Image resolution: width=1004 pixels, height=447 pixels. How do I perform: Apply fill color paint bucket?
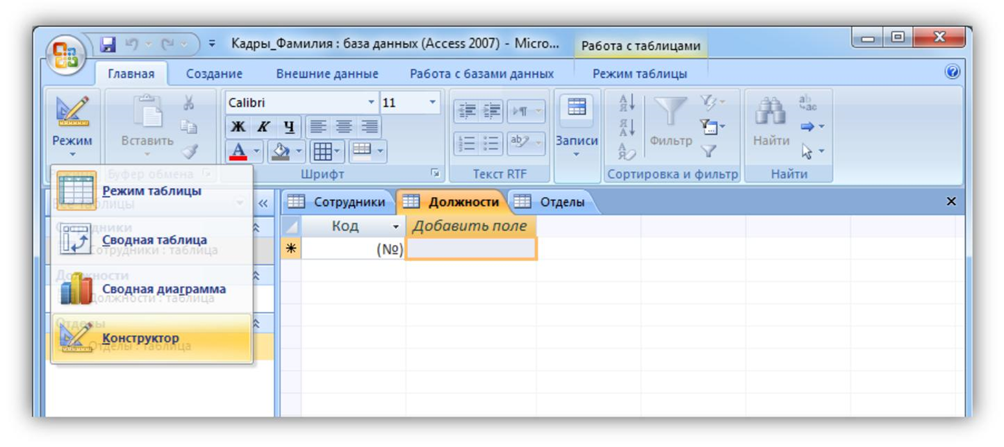point(280,151)
